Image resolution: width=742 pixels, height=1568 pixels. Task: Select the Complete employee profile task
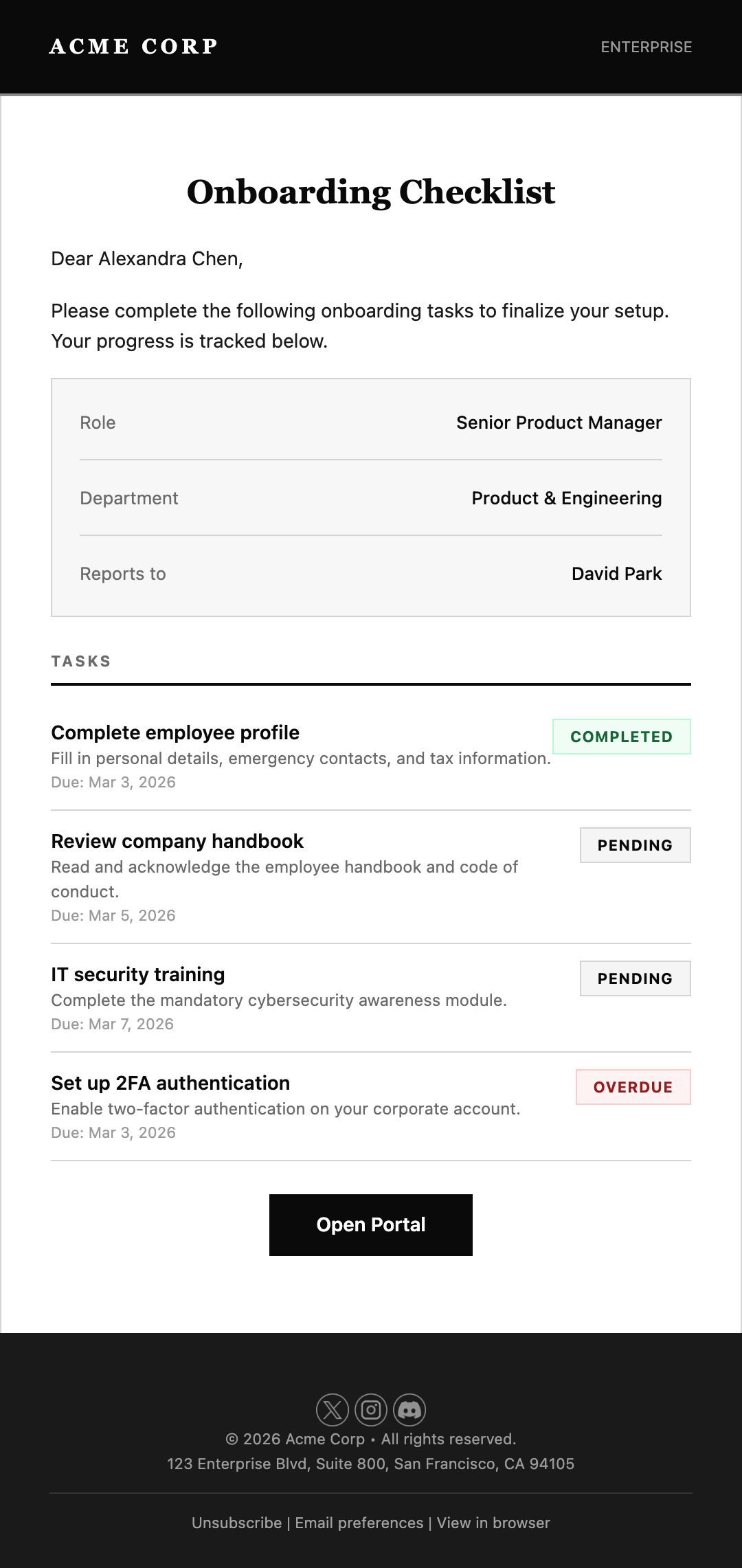(175, 732)
